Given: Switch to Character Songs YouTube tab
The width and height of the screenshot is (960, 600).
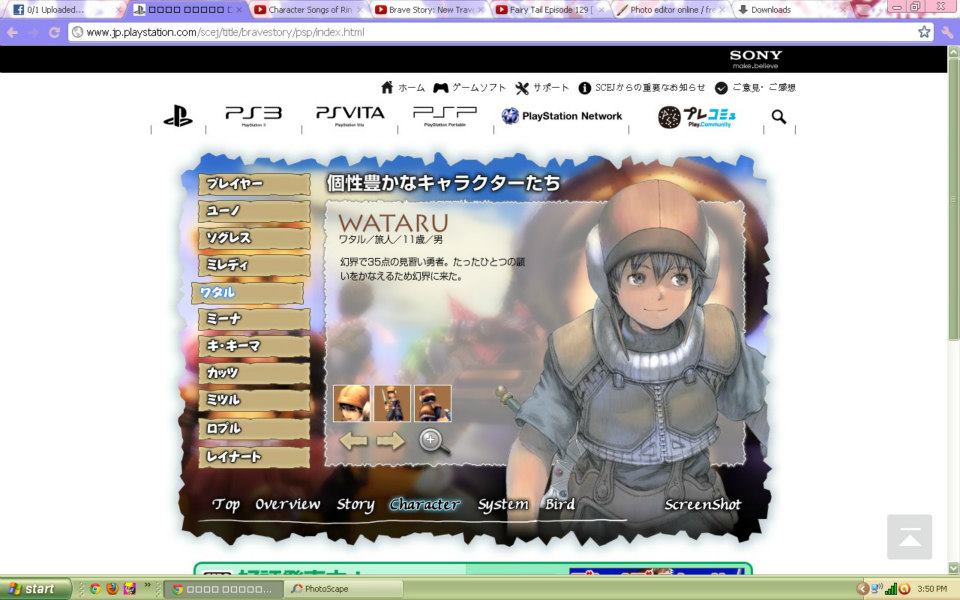Looking at the screenshot, I should click(x=309, y=10).
